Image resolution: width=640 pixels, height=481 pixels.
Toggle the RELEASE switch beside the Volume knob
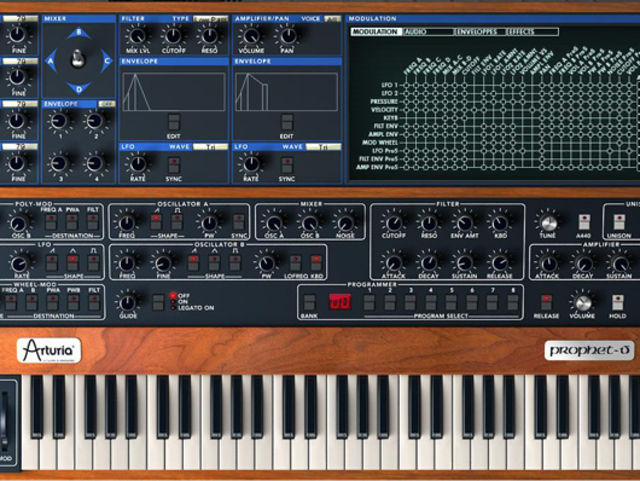[x=547, y=303]
